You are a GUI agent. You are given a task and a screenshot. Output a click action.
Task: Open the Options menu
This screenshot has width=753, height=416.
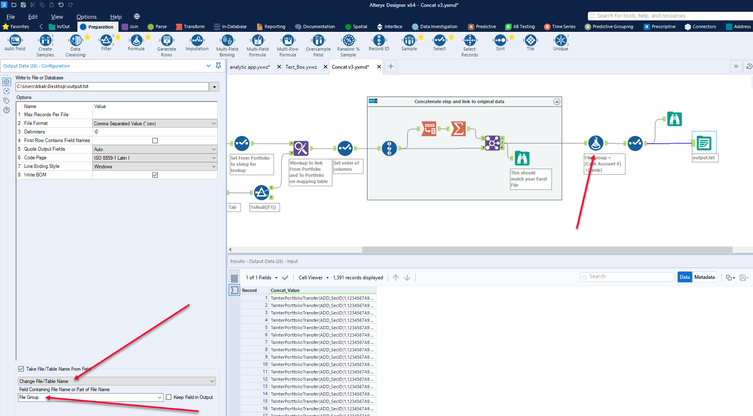pos(87,17)
